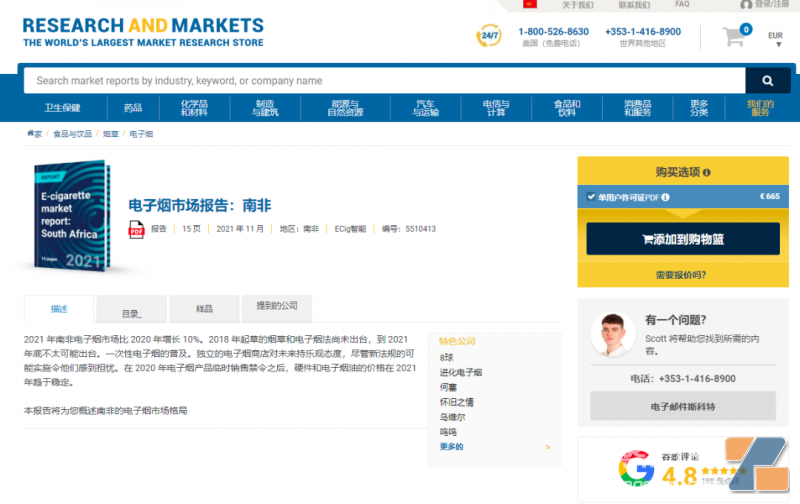Click the 8球 featured company

coord(446,357)
